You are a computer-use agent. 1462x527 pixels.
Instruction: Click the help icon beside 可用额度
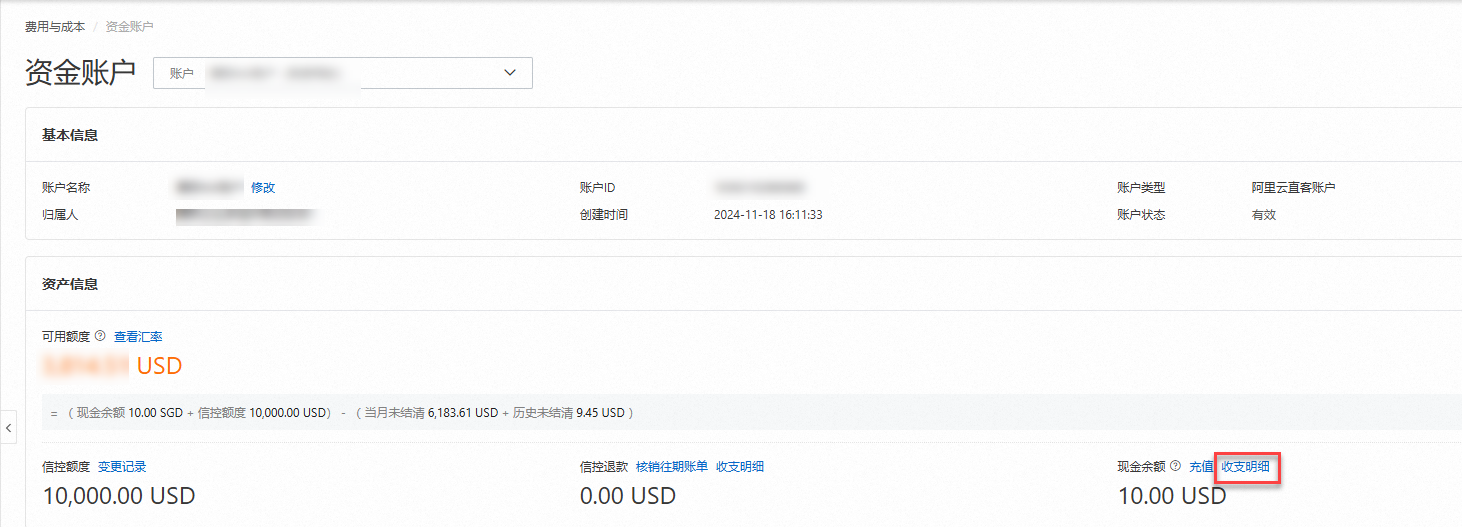(100, 336)
